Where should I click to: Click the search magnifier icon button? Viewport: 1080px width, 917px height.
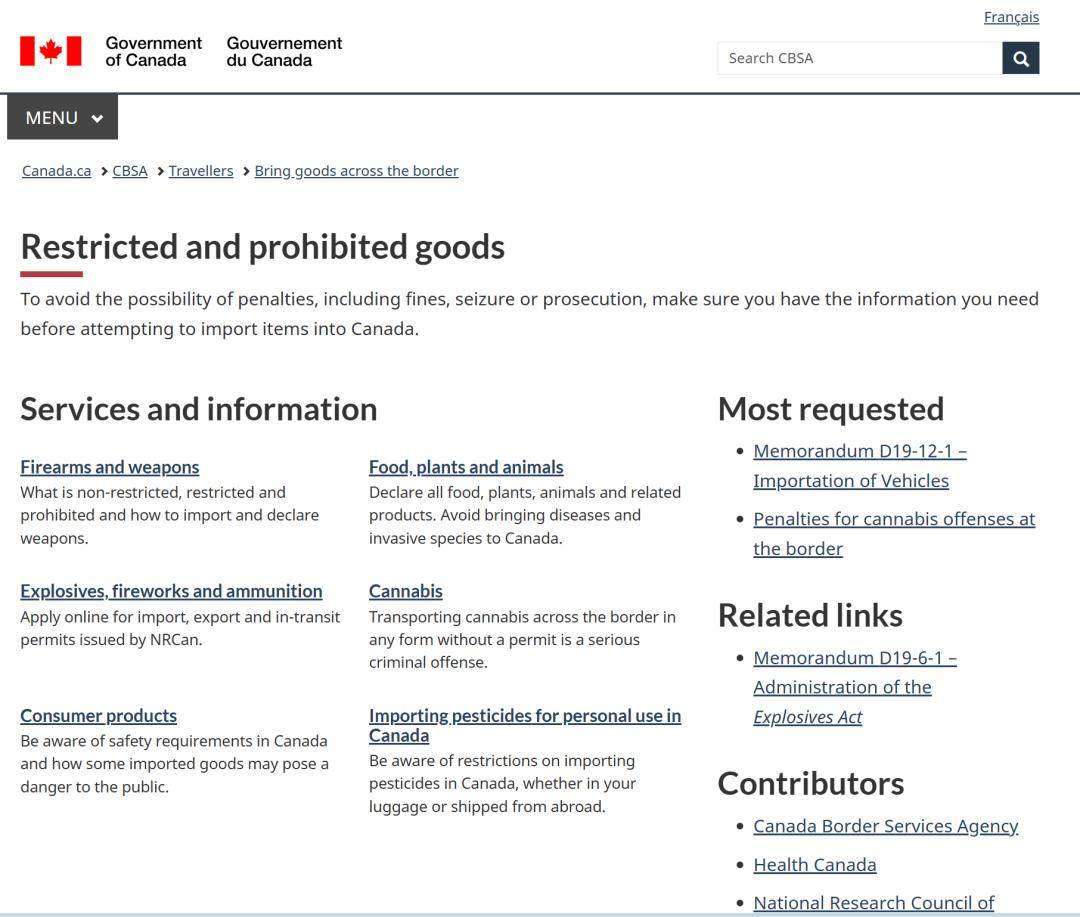click(1020, 58)
